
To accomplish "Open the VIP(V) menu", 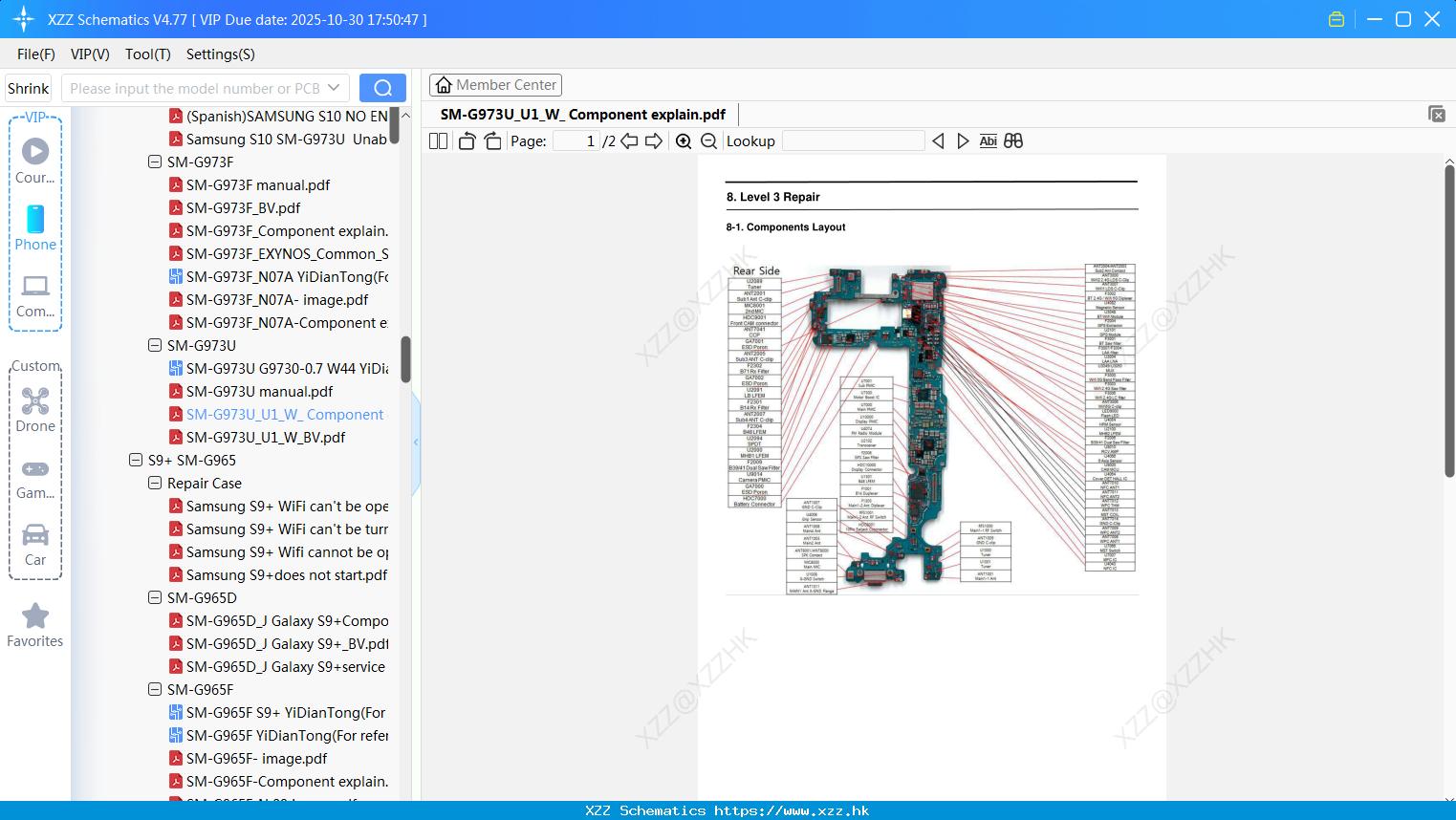I will (x=90, y=54).
